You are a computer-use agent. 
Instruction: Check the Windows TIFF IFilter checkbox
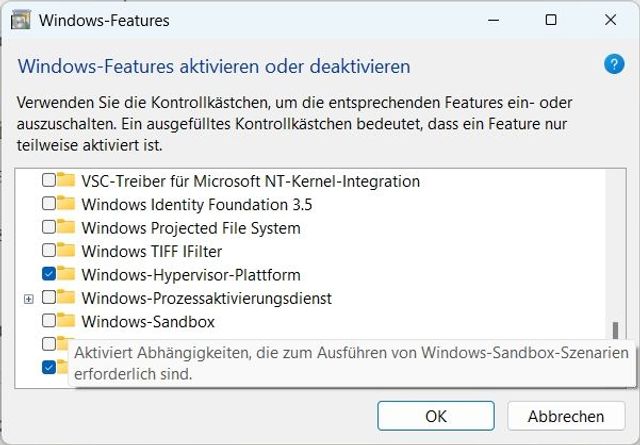48,251
